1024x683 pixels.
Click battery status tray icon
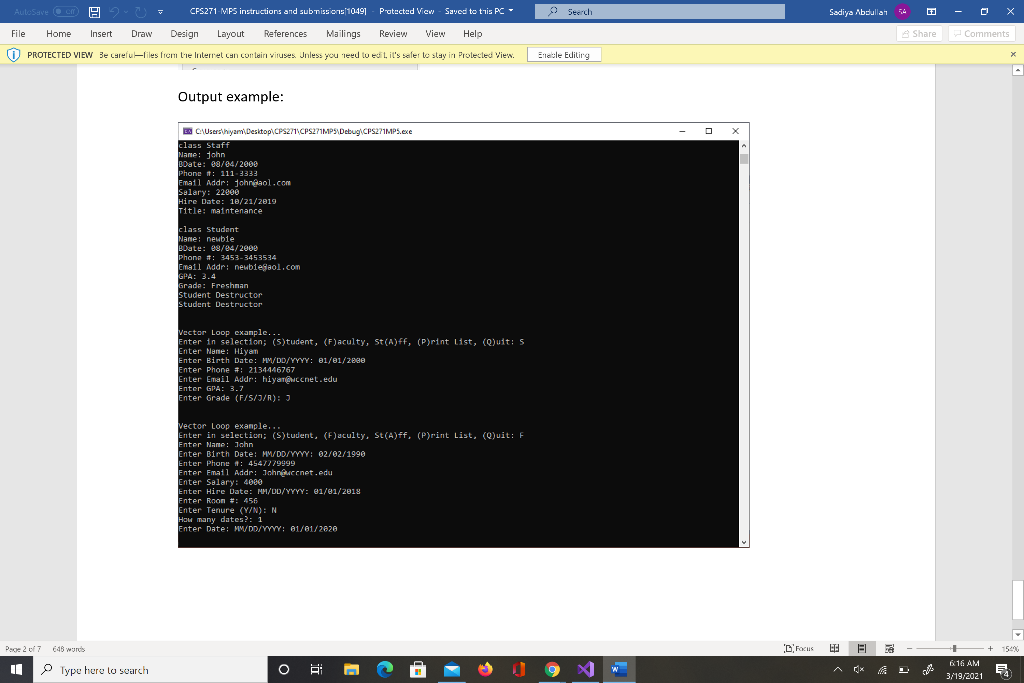click(904, 670)
